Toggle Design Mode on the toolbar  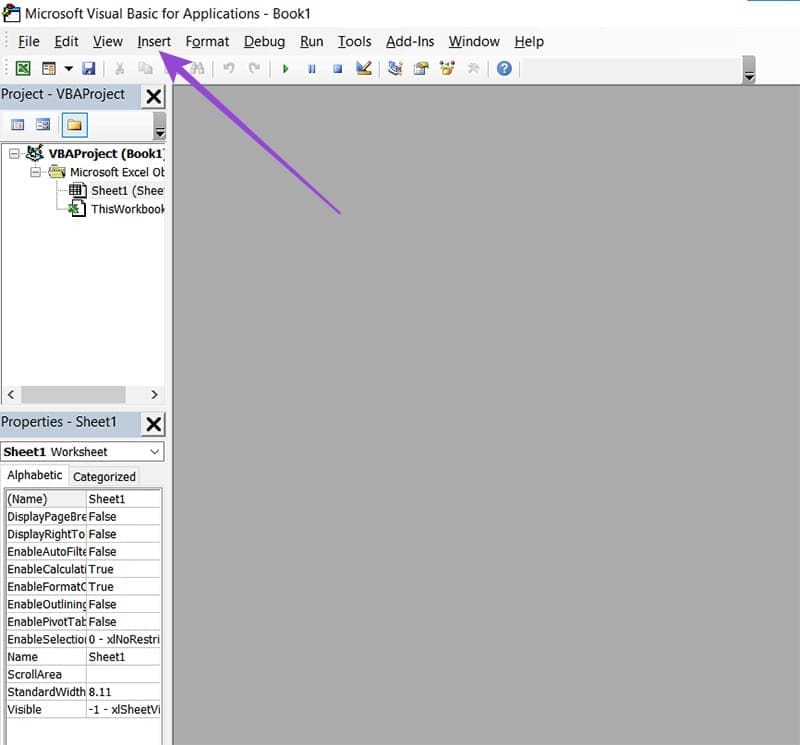click(363, 68)
